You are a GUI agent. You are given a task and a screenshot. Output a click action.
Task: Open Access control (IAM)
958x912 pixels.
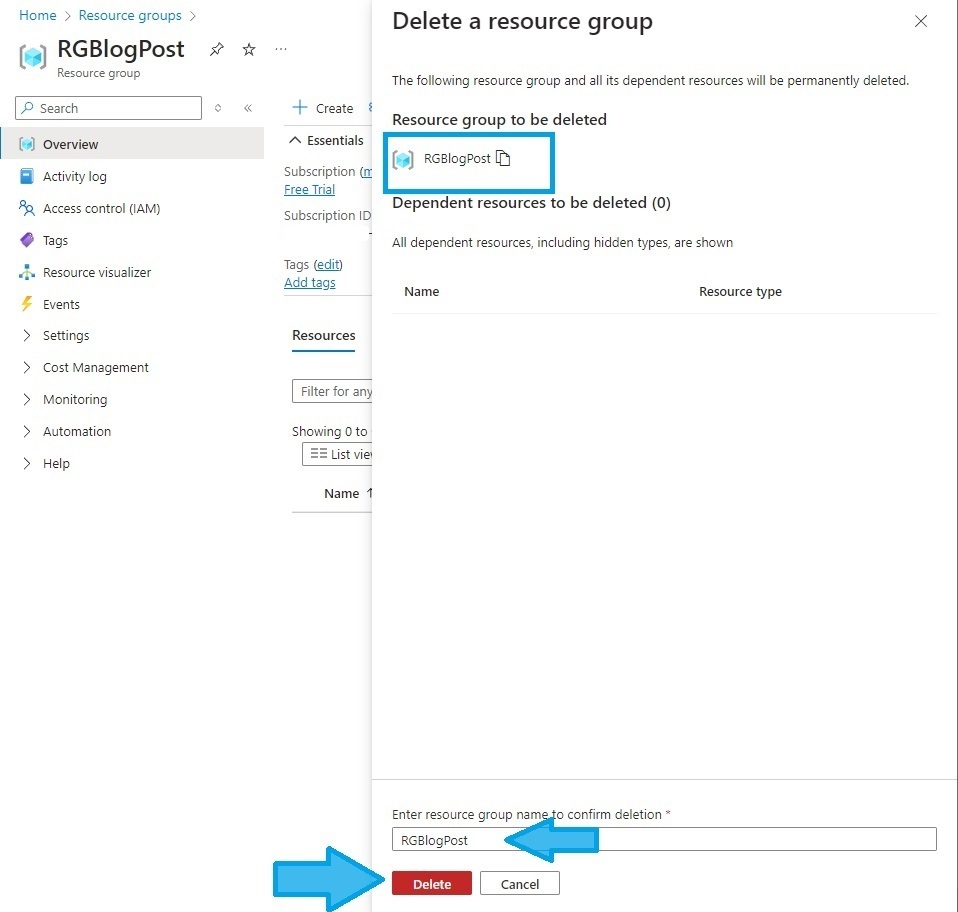click(x=101, y=208)
